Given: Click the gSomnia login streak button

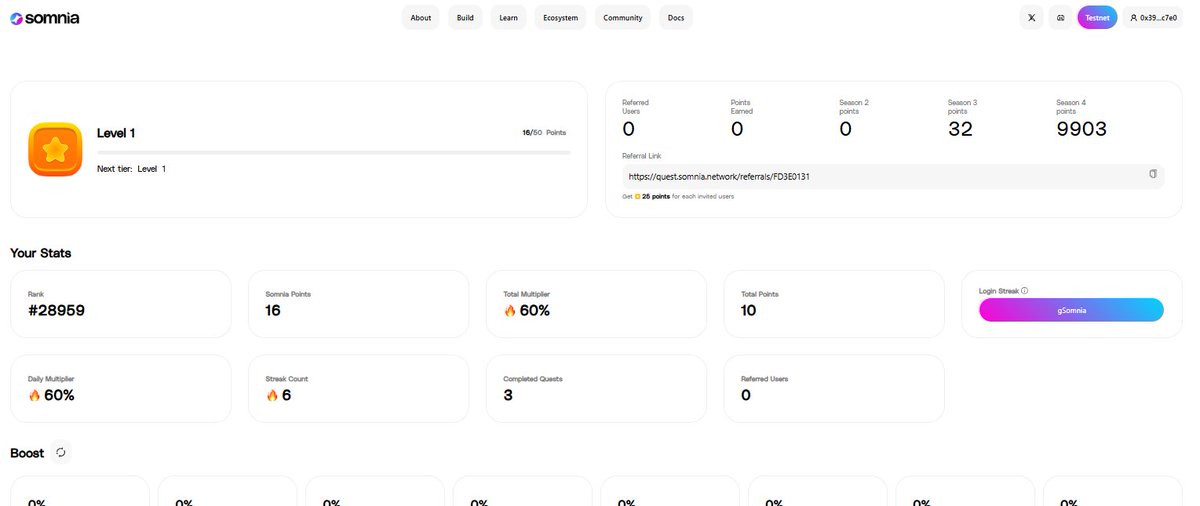Looking at the screenshot, I should pyautogui.click(x=1071, y=310).
